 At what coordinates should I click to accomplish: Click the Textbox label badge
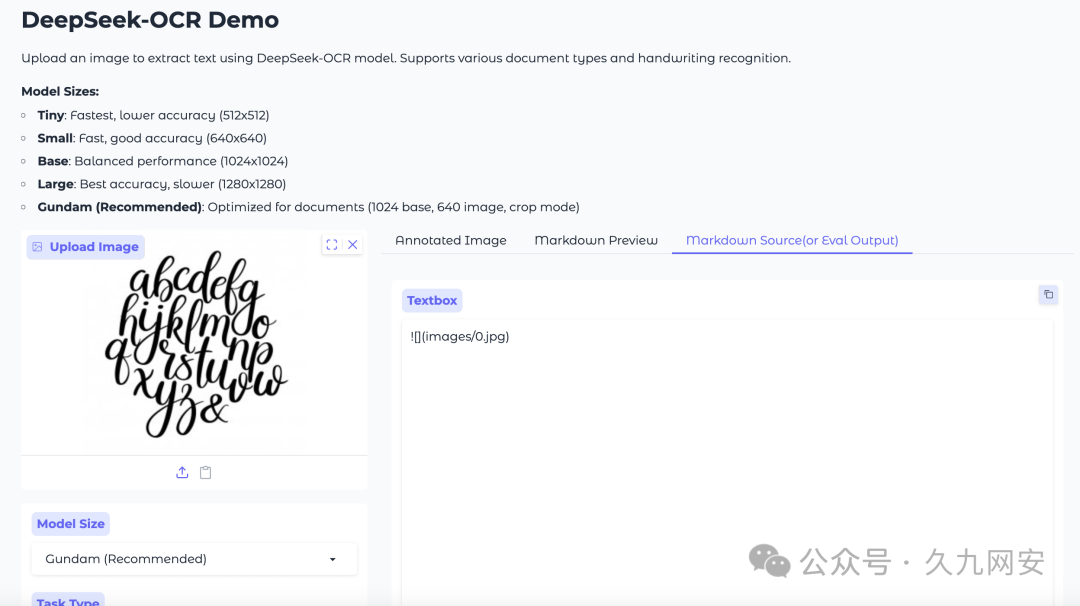(x=431, y=300)
